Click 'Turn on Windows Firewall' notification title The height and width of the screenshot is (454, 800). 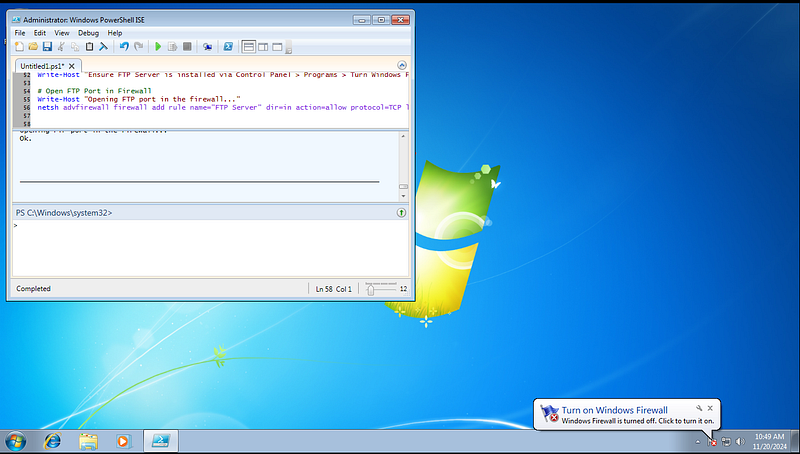614,410
